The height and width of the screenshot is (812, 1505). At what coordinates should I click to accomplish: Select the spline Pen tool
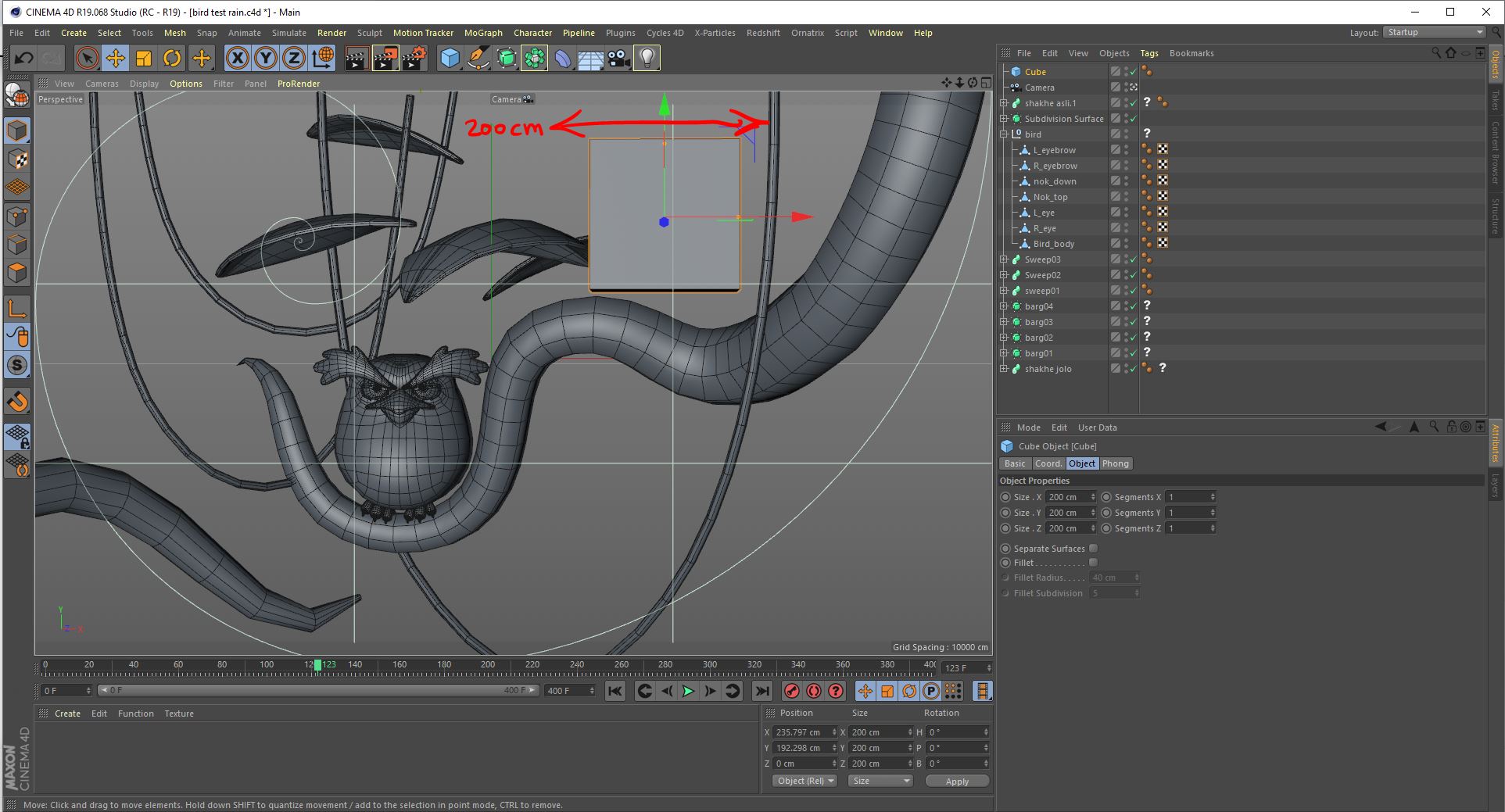click(478, 58)
